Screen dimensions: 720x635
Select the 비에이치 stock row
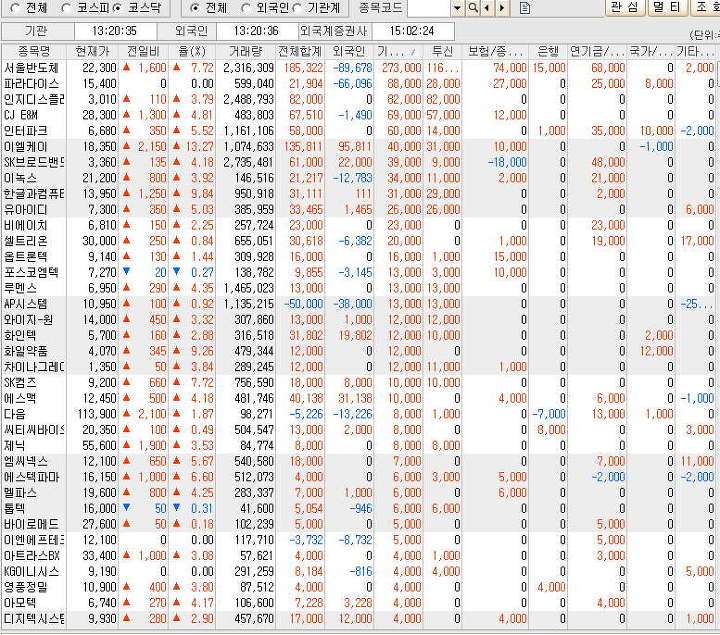click(x=359, y=225)
